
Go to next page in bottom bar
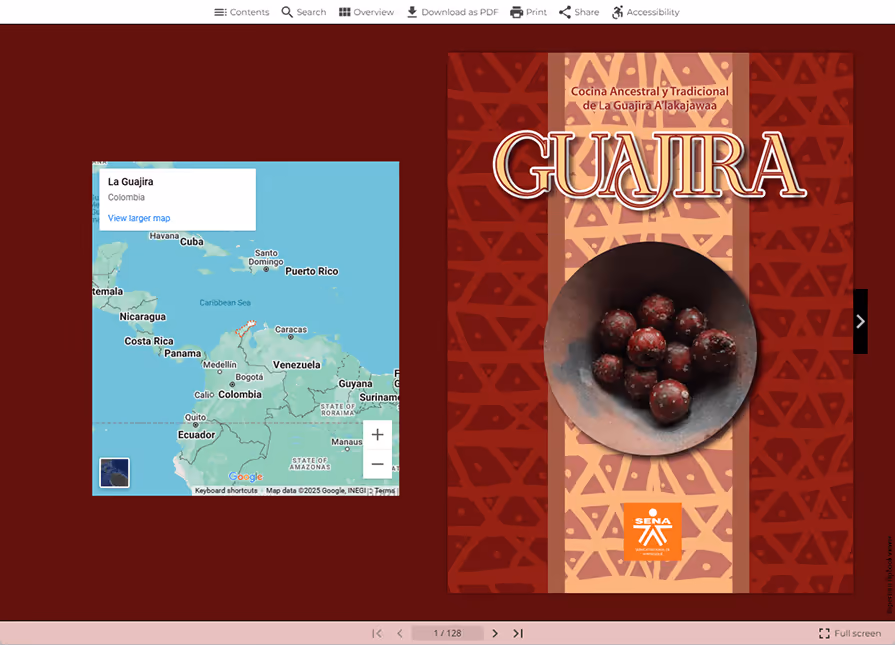[x=495, y=633]
